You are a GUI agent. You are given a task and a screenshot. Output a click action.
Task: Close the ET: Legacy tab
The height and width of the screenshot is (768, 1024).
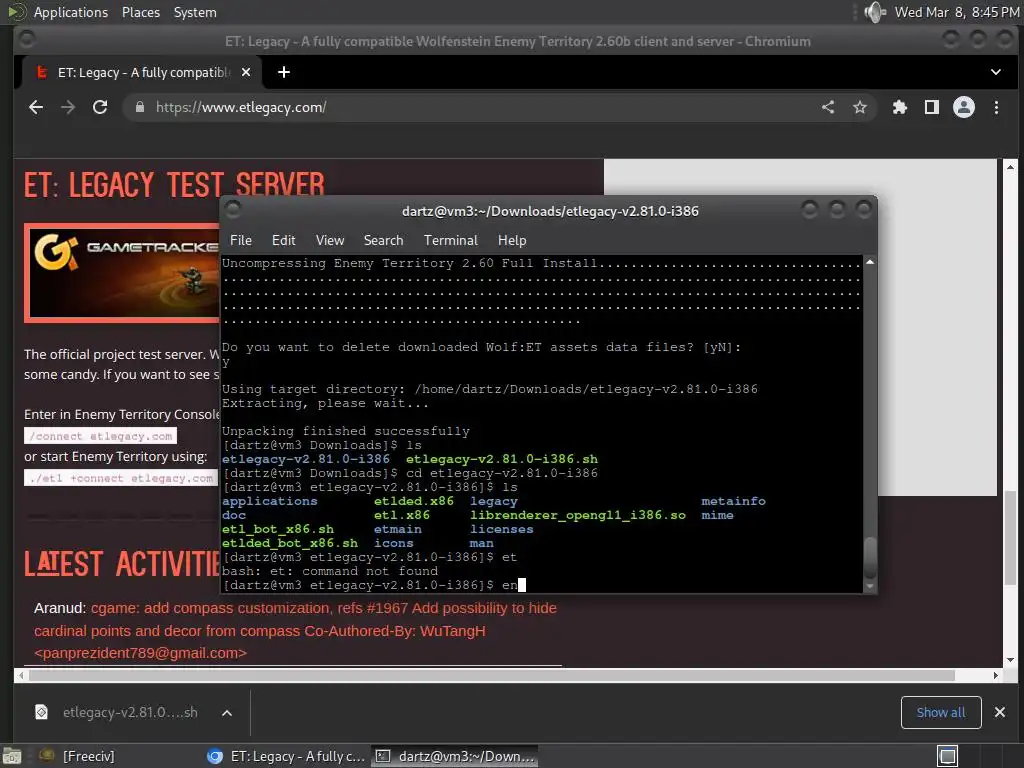click(x=246, y=72)
